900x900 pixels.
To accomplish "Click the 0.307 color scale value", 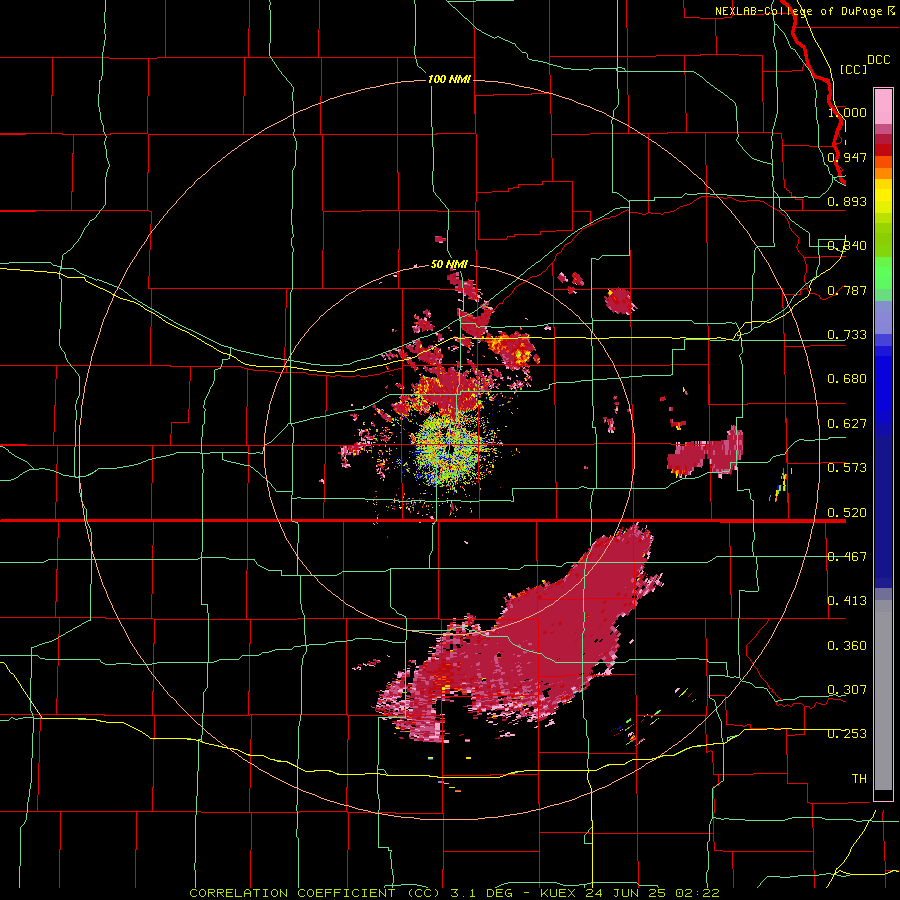I will pos(847,690).
